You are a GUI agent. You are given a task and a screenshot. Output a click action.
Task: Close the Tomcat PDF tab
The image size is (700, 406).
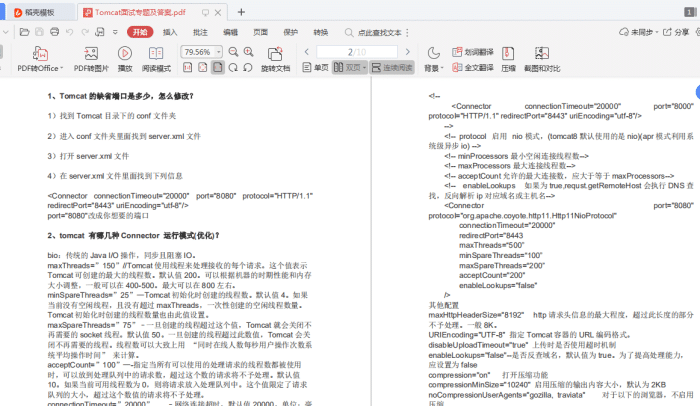[x=218, y=13]
